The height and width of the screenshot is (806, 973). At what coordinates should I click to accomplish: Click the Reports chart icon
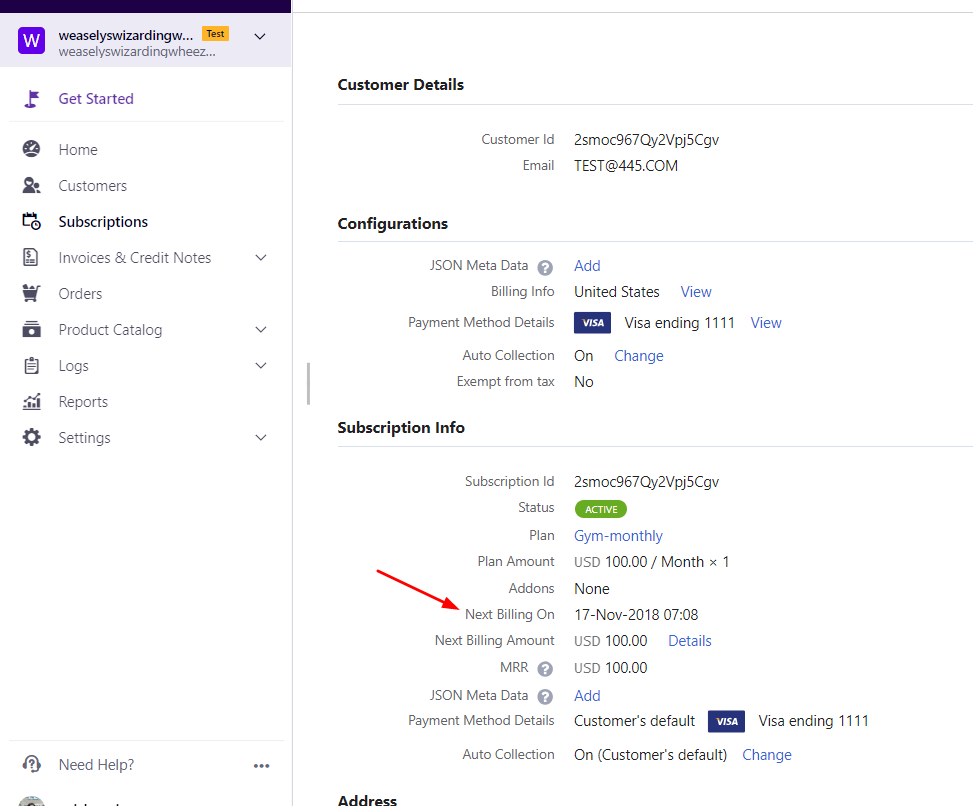pos(32,402)
